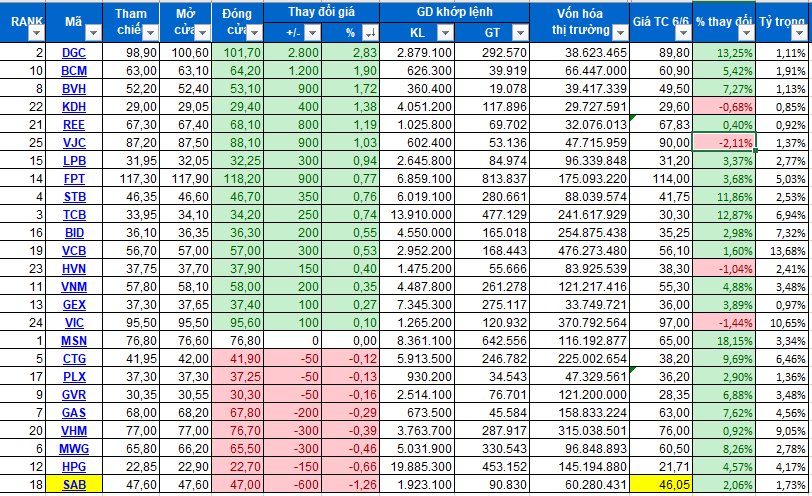Open the VIC stock link
The image size is (812, 496).
[x=74, y=323]
